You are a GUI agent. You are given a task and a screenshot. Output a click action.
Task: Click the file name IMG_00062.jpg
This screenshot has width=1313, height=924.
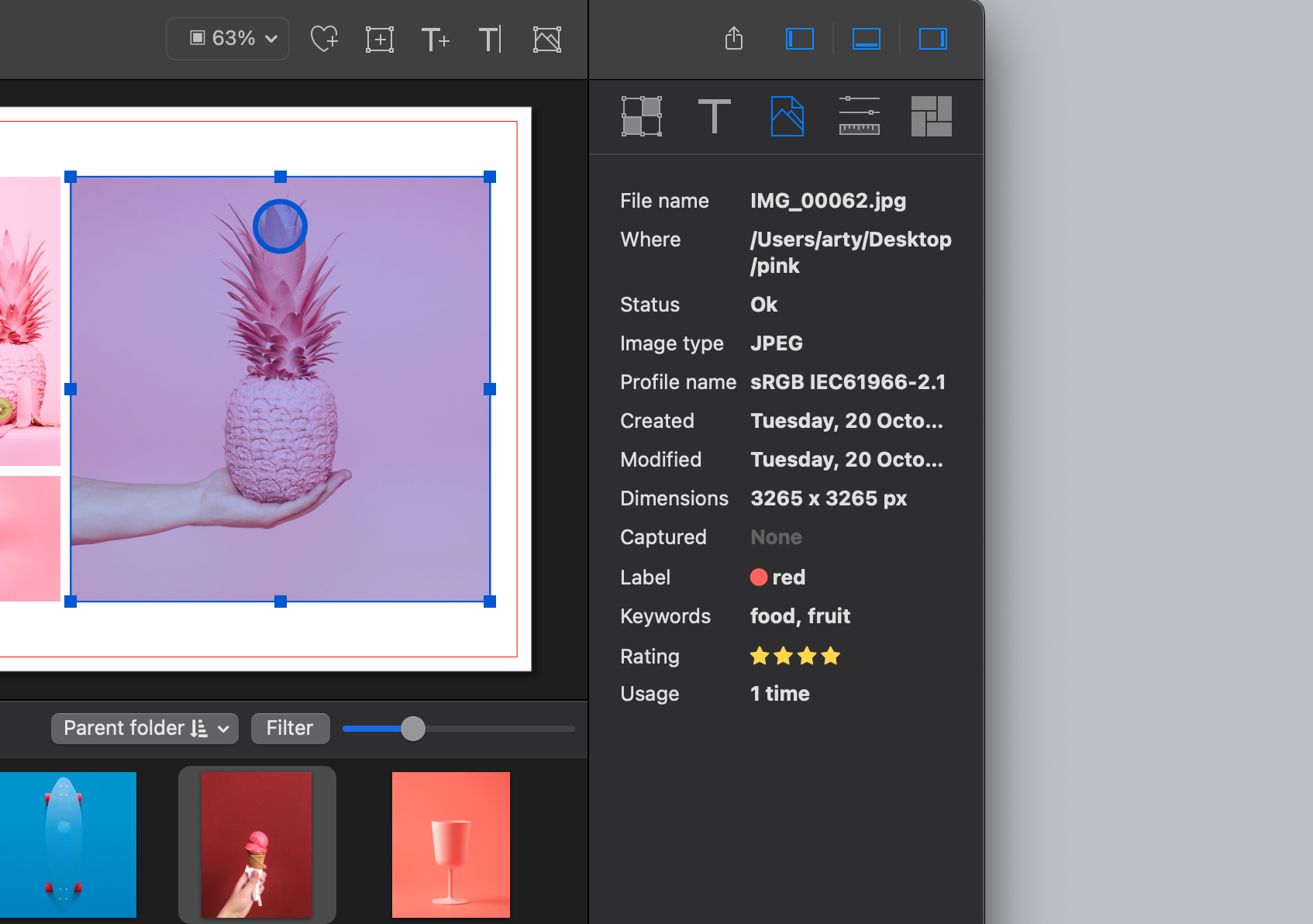pyautogui.click(x=828, y=201)
